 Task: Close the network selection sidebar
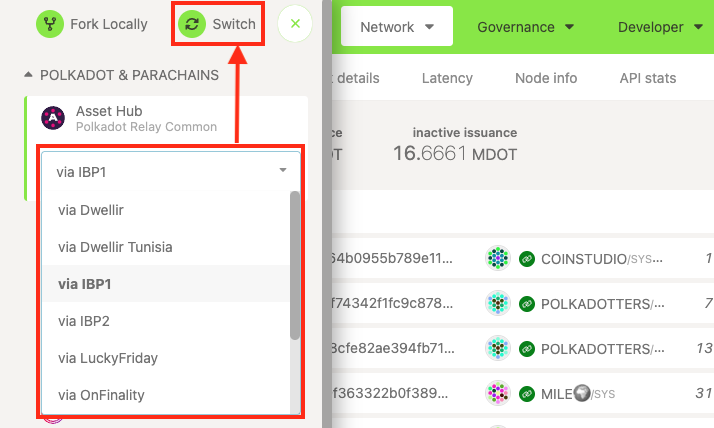click(x=295, y=24)
